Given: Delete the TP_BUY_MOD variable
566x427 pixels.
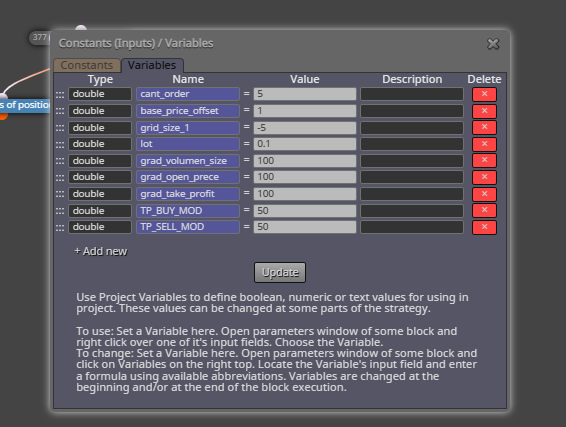Looking at the screenshot, I should pos(484,210).
